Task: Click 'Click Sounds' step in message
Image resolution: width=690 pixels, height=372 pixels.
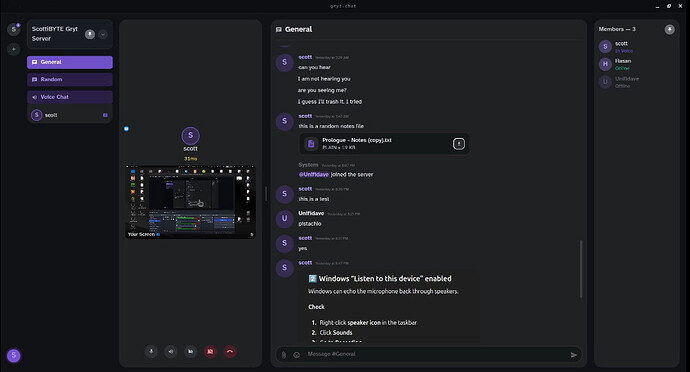Action: coord(336,333)
